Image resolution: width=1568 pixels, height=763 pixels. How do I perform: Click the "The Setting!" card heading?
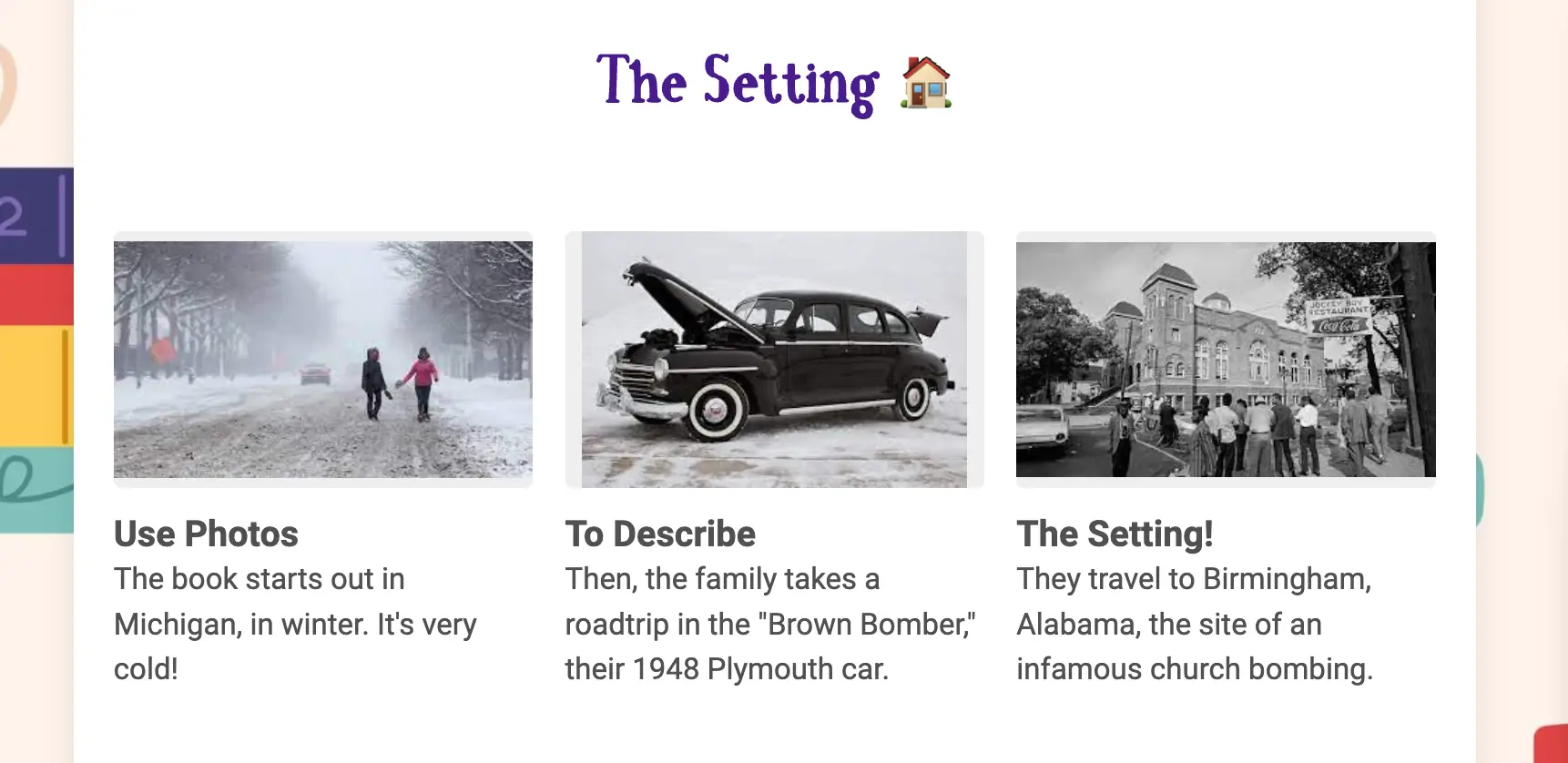pos(1115,534)
